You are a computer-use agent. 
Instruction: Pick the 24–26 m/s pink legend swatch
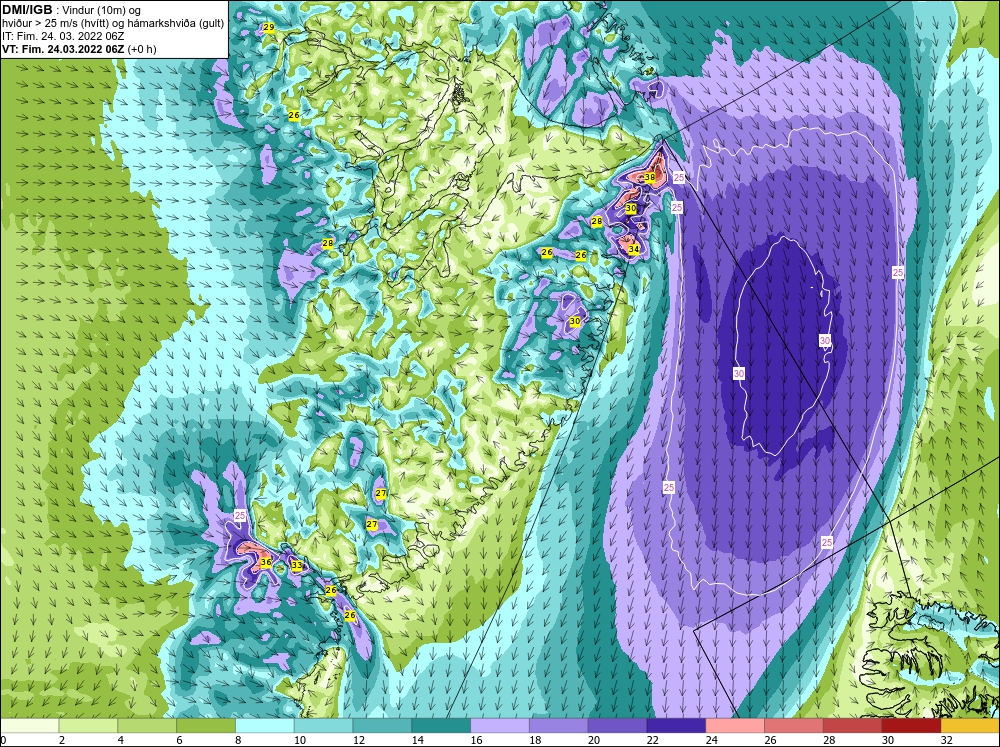click(735, 725)
